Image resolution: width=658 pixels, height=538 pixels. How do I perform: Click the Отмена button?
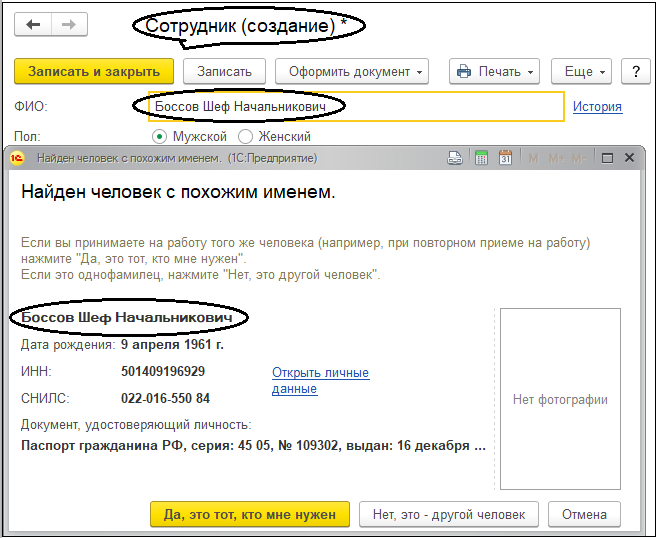[584, 514]
